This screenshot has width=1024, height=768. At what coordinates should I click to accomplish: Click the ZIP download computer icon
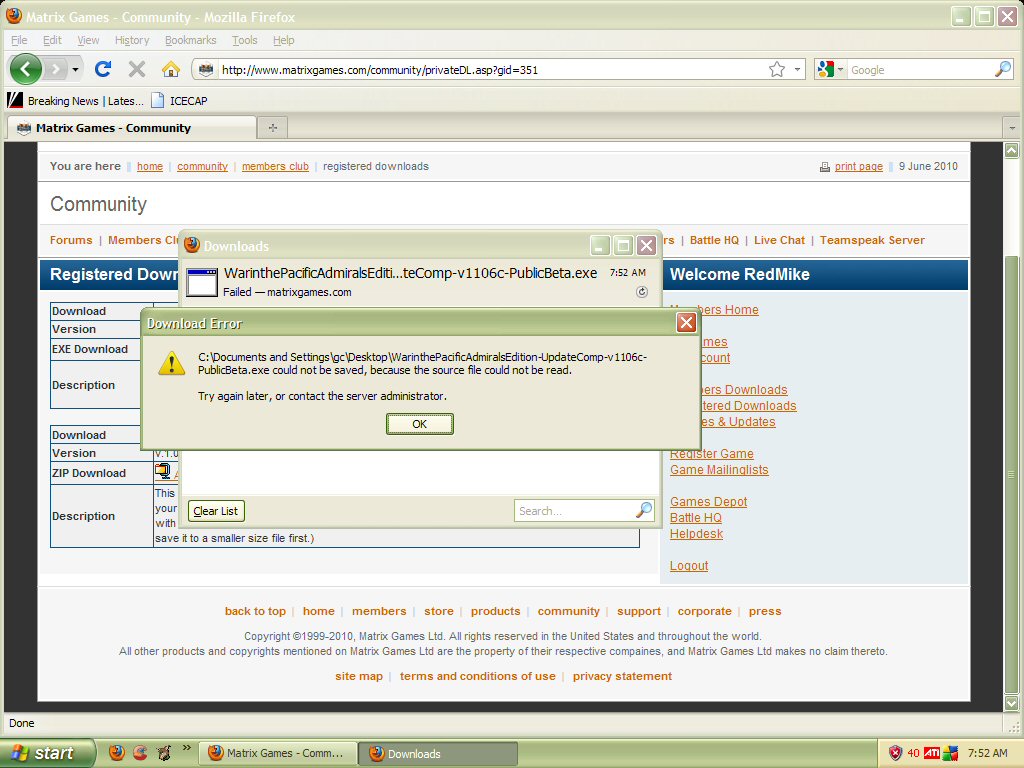point(163,470)
